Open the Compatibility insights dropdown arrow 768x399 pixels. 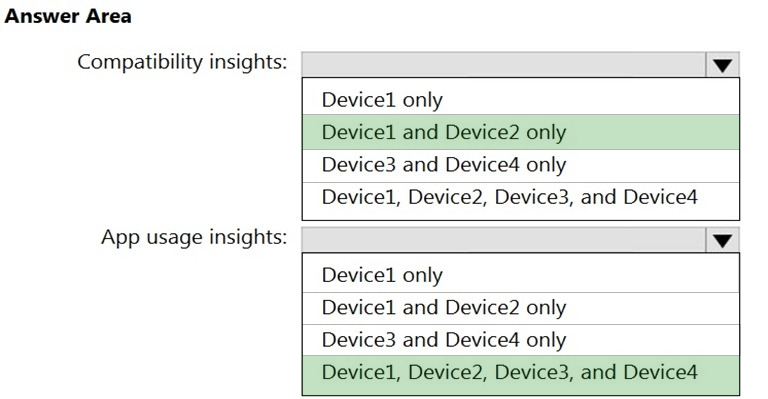click(722, 65)
